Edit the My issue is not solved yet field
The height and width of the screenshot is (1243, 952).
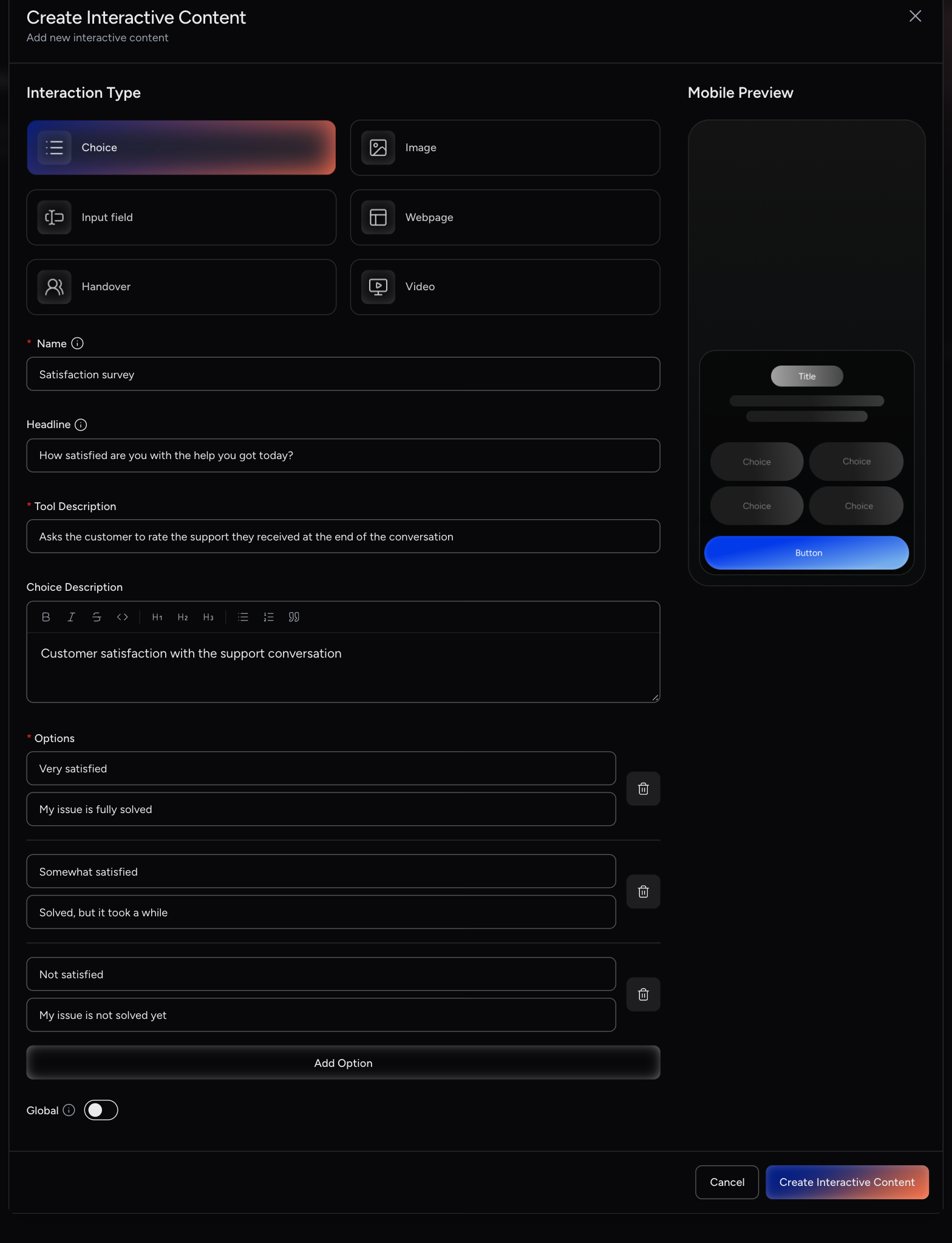tap(321, 1015)
